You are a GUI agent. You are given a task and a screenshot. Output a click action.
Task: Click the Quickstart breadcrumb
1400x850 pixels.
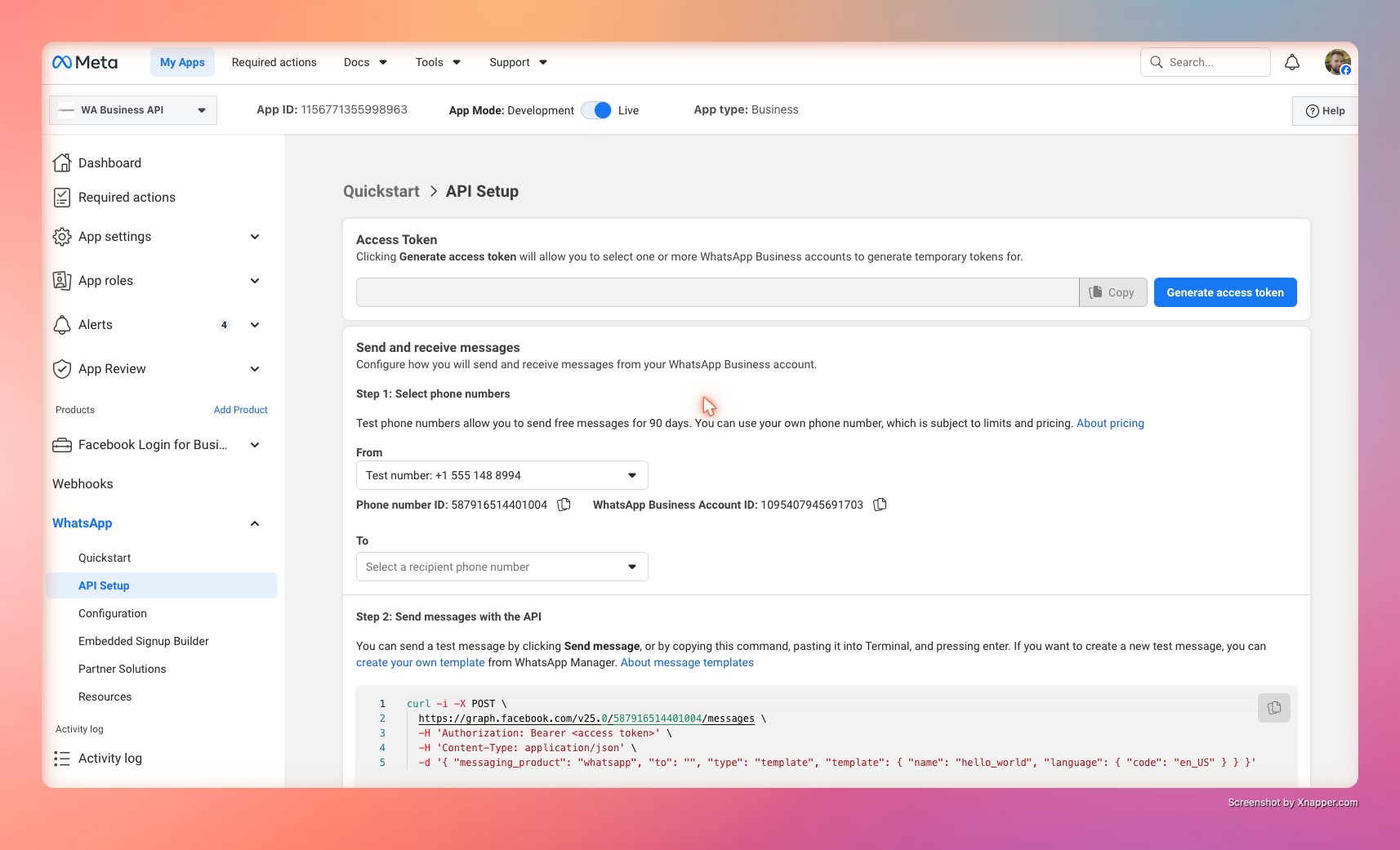[x=381, y=191]
